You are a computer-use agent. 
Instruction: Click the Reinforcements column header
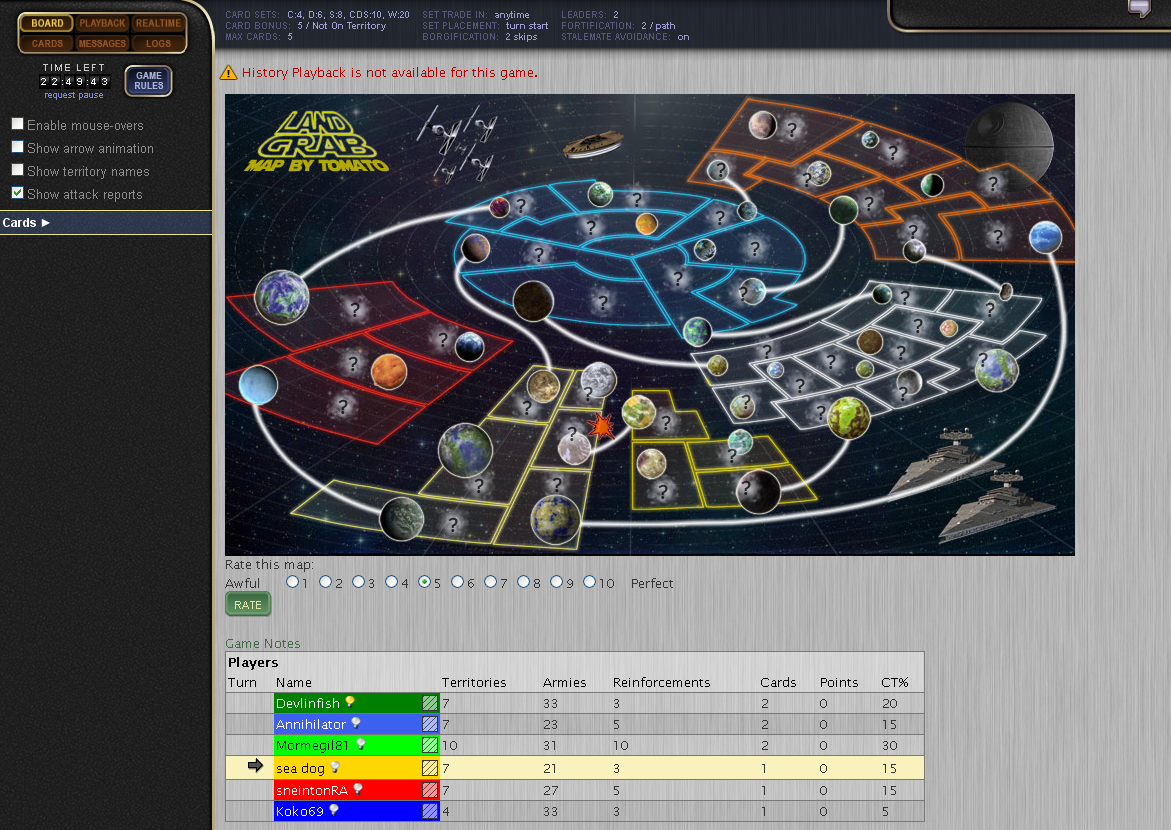click(x=662, y=682)
